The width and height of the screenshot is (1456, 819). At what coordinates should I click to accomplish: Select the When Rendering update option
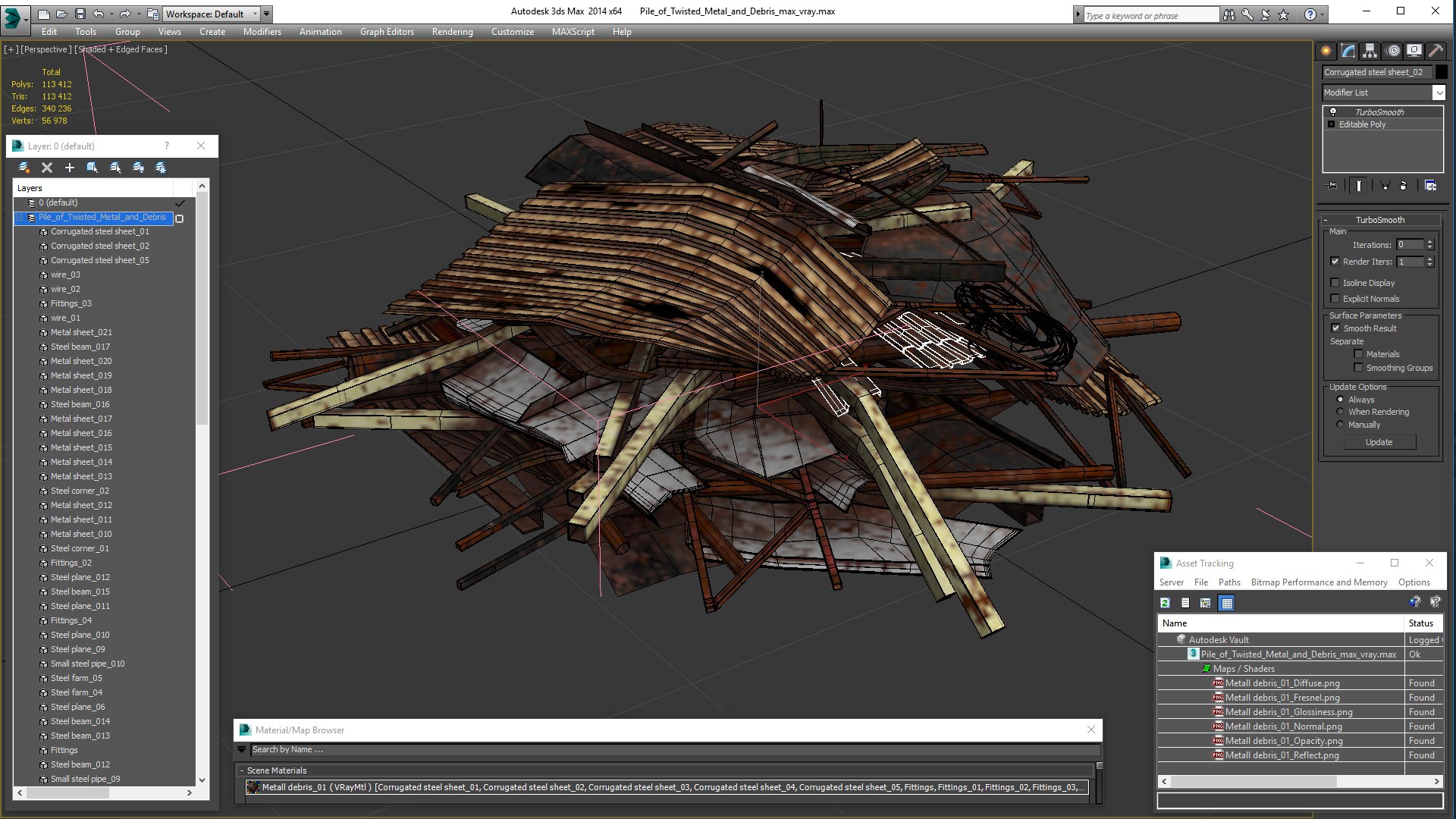pyautogui.click(x=1340, y=412)
